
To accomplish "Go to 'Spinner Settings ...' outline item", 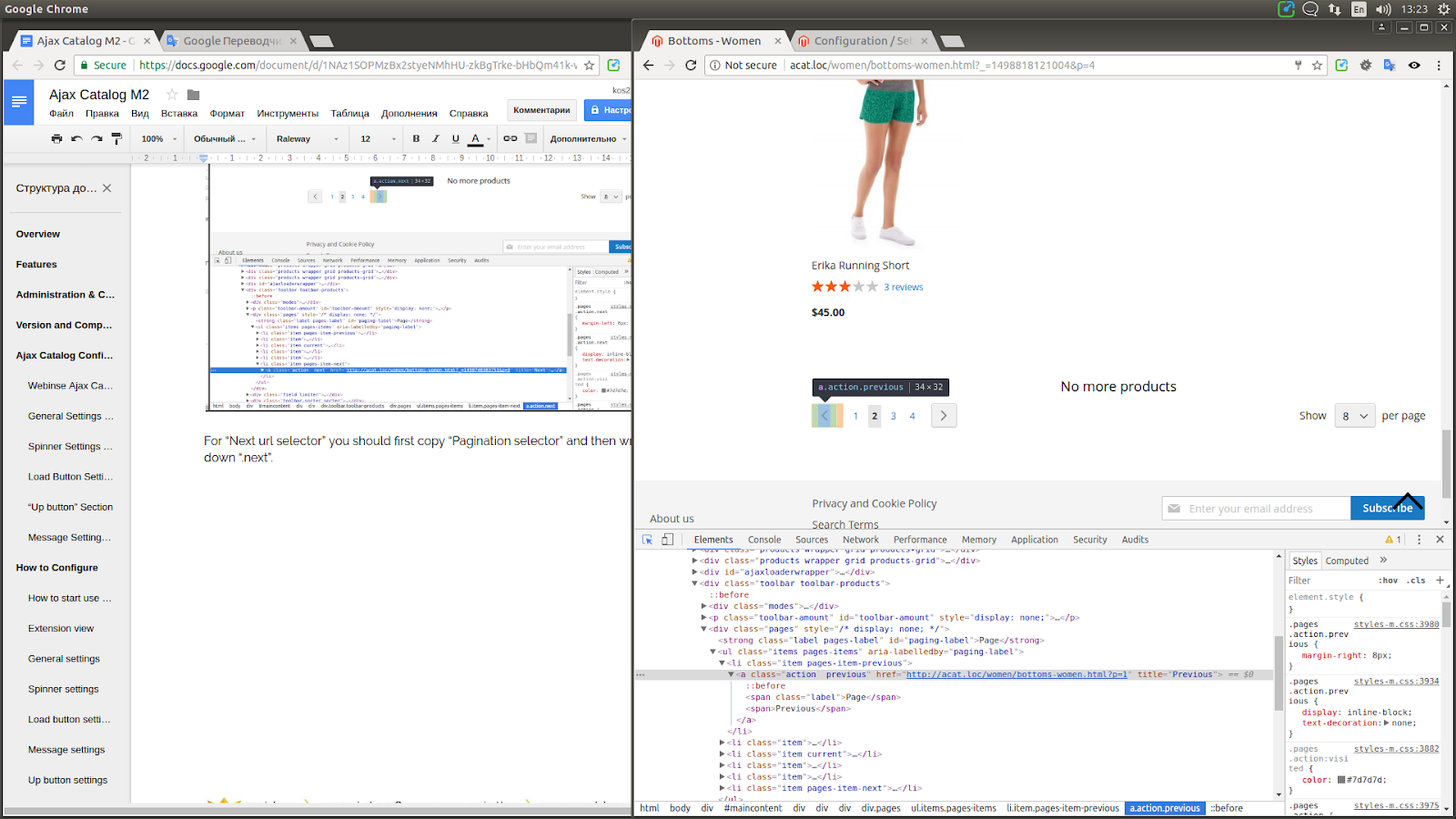I will [x=70, y=447].
